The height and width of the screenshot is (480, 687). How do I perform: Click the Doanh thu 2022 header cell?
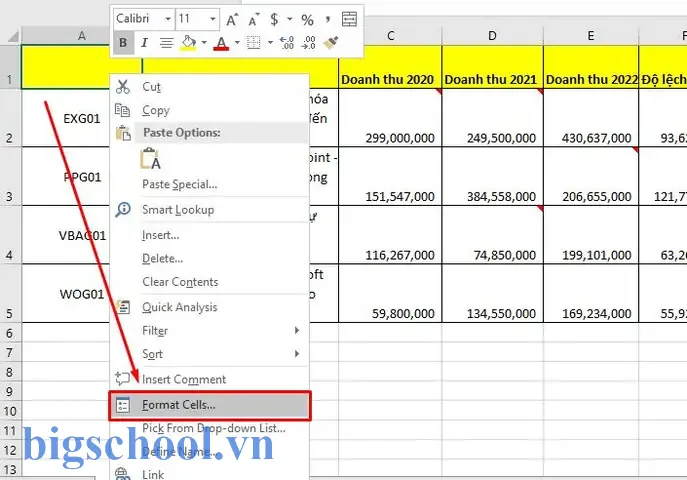point(591,67)
